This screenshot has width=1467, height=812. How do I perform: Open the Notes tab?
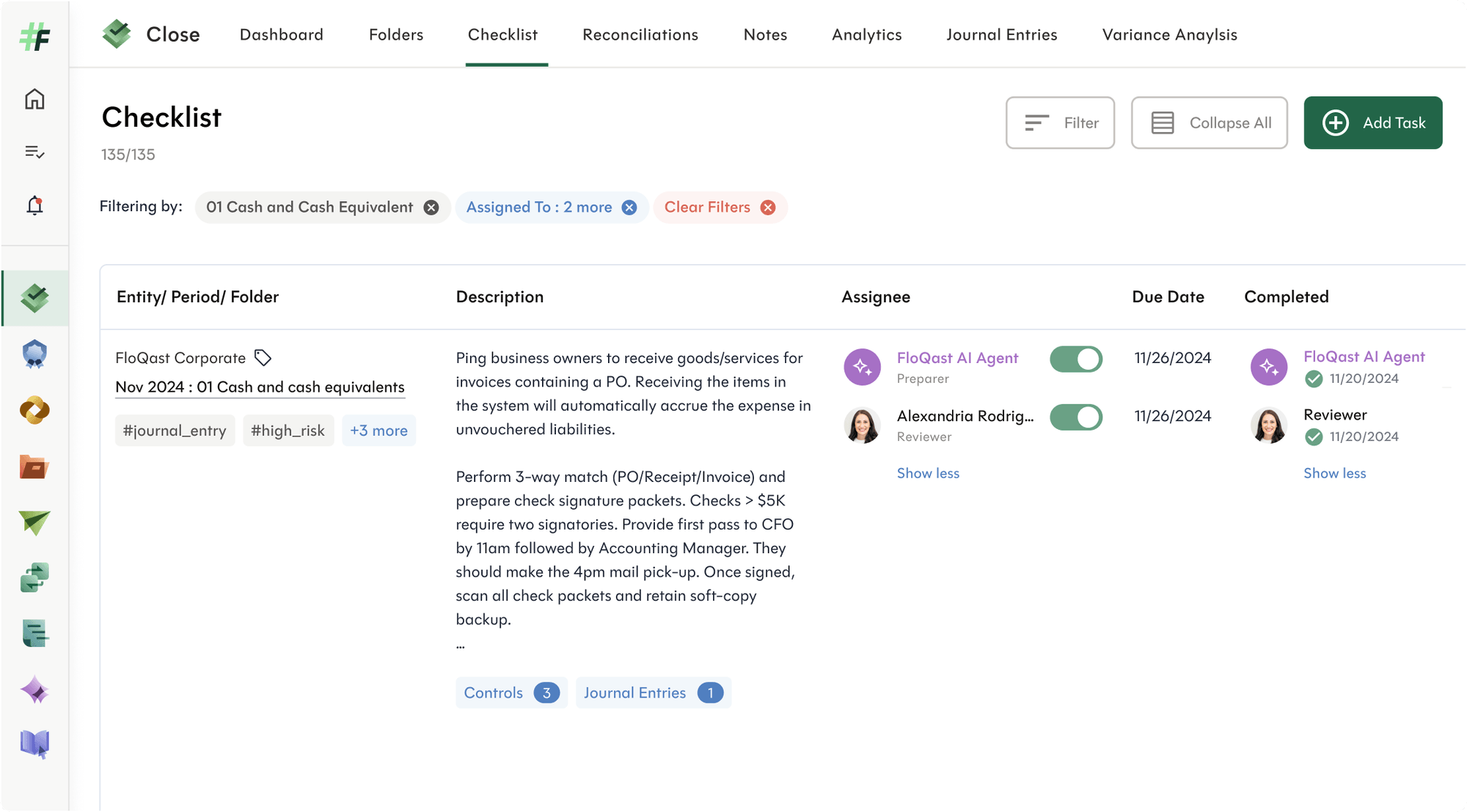(x=765, y=34)
